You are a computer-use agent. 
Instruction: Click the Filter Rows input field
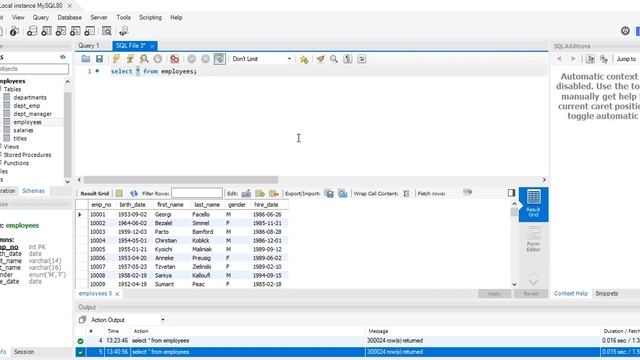[197, 193]
